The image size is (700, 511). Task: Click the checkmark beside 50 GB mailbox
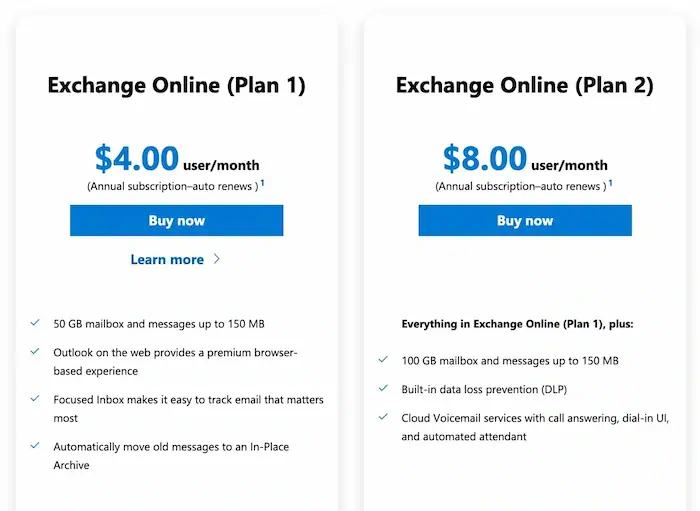[x=35, y=324]
